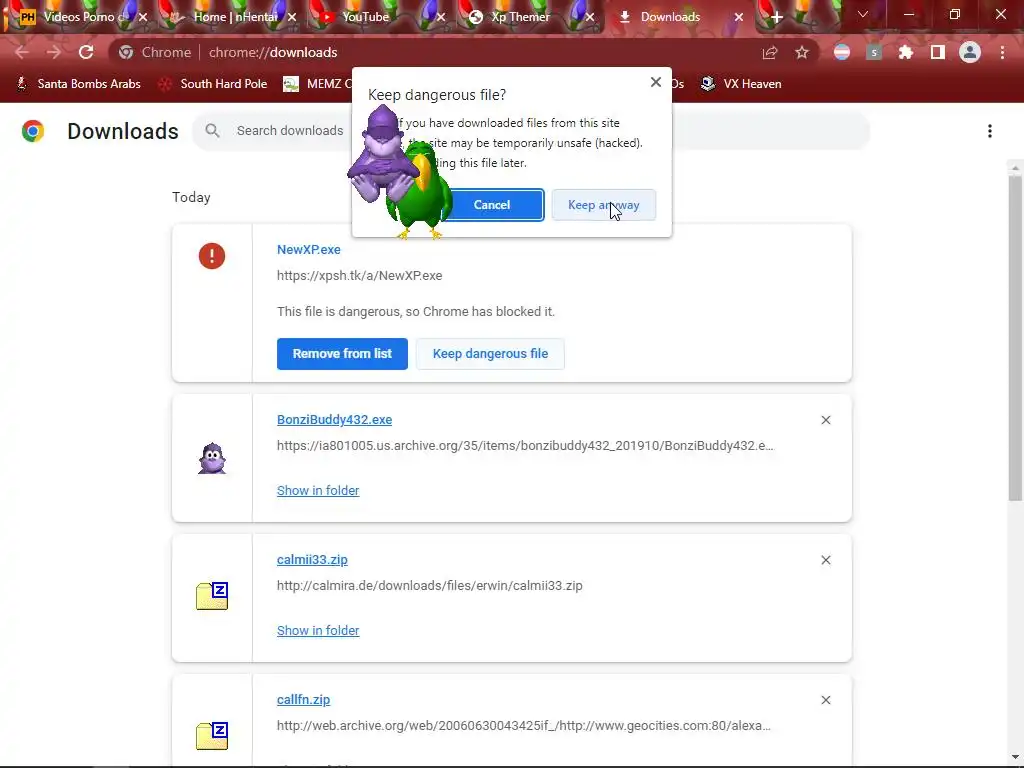Image resolution: width=1024 pixels, height=768 pixels.
Task: Click Cancel in the dialog
Action: tap(492, 205)
